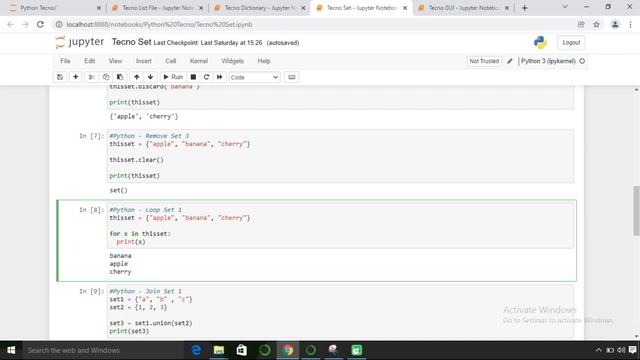Move selected cell down

coord(151,77)
